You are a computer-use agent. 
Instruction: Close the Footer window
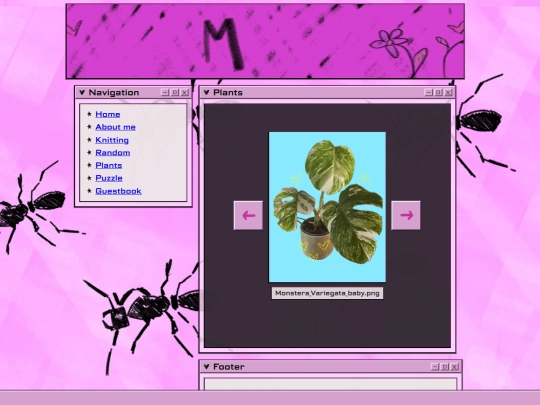pos(455,367)
